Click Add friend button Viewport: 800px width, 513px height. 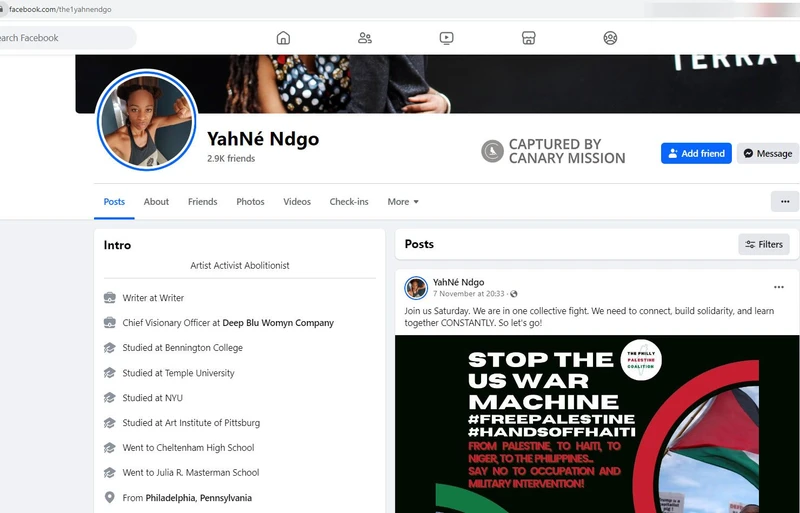[x=696, y=153]
